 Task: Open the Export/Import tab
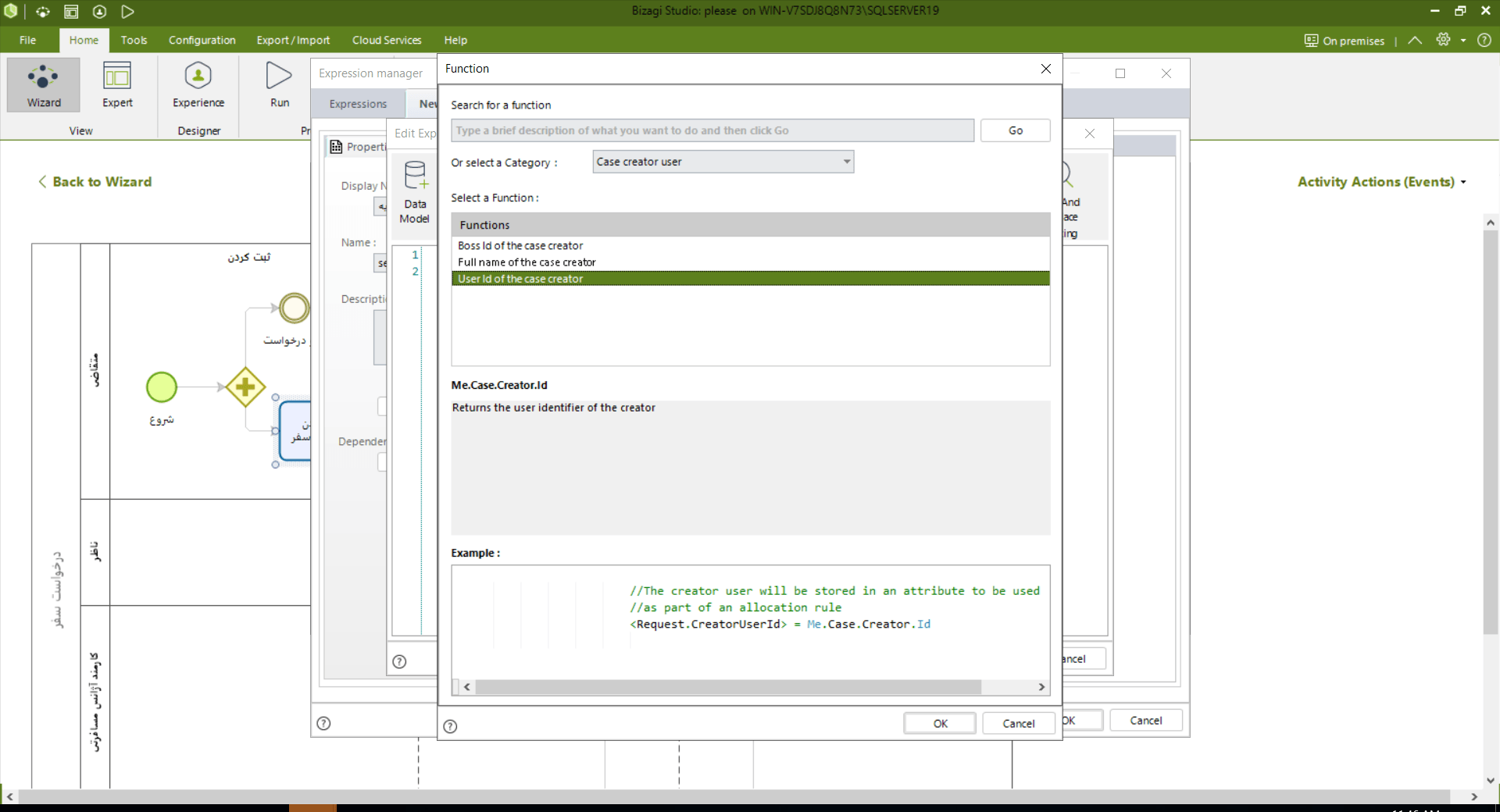click(x=293, y=40)
